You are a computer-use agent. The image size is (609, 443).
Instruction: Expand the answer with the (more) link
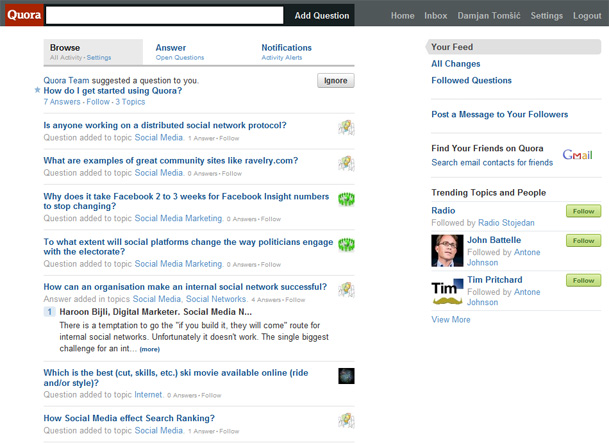tap(149, 350)
